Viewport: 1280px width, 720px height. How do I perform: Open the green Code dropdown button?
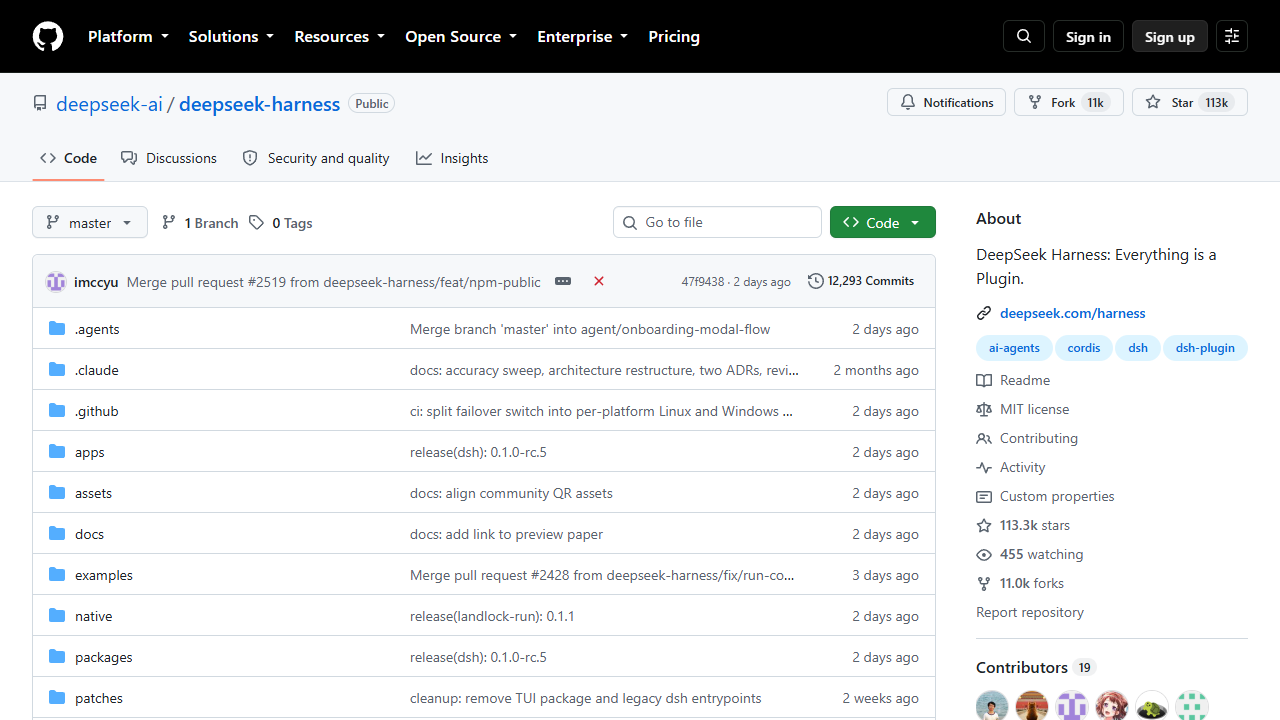point(883,222)
